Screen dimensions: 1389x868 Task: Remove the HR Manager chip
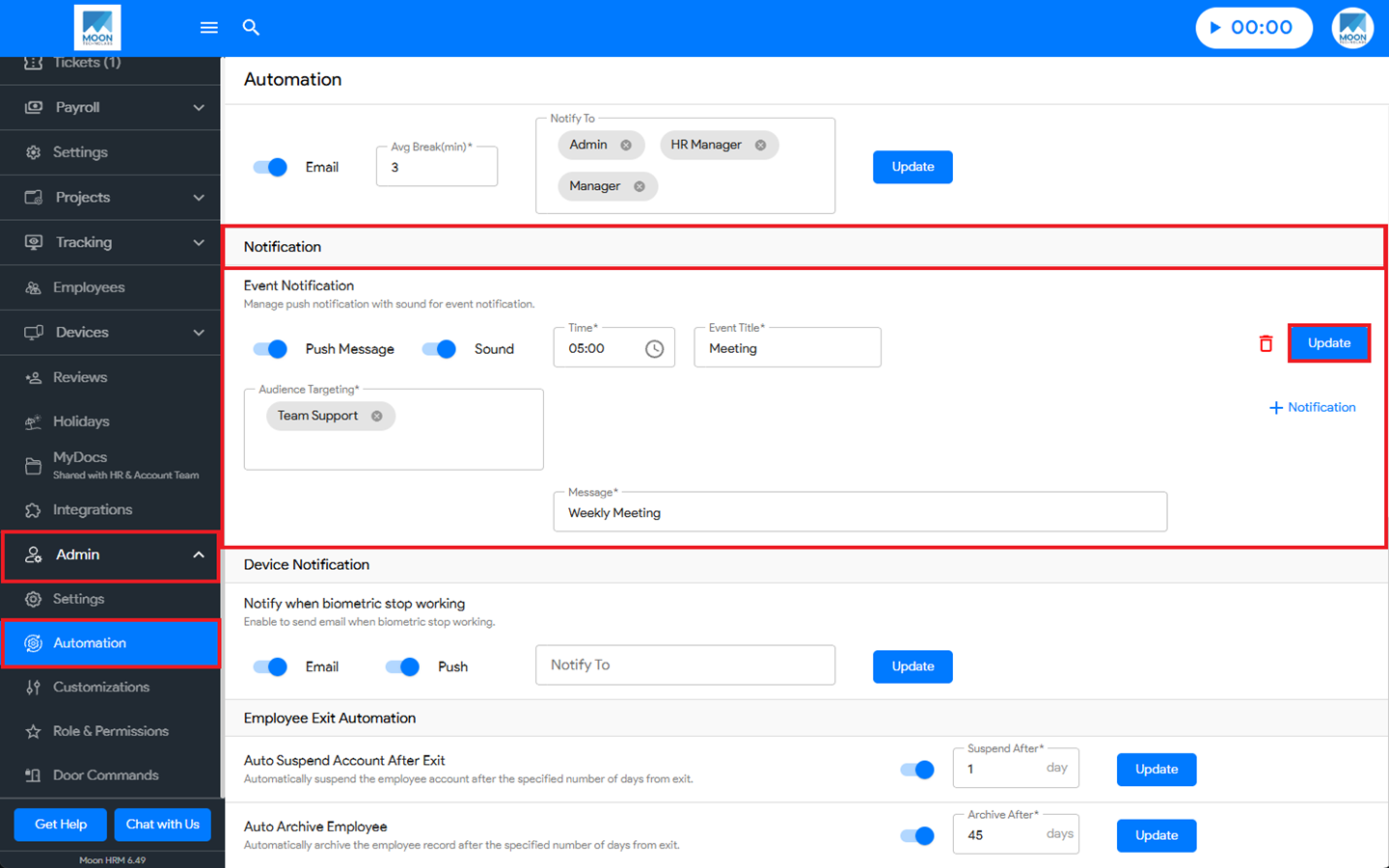(x=760, y=146)
